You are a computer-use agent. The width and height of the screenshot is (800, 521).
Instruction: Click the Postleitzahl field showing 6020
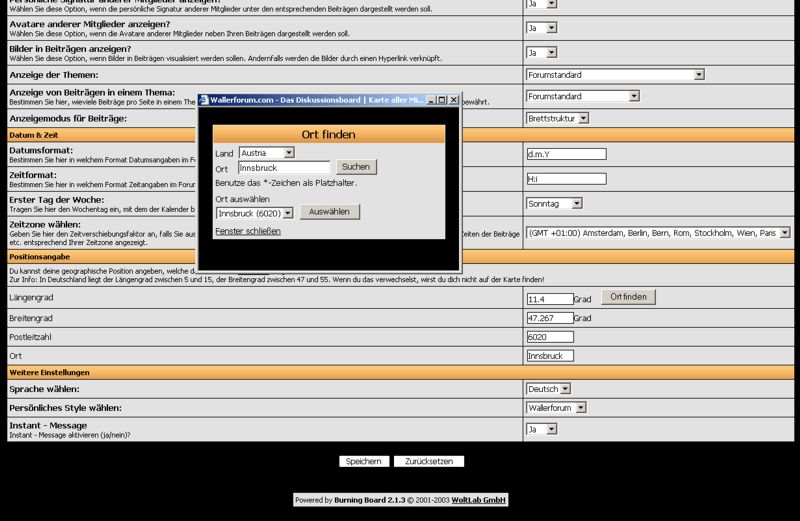click(x=550, y=337)
